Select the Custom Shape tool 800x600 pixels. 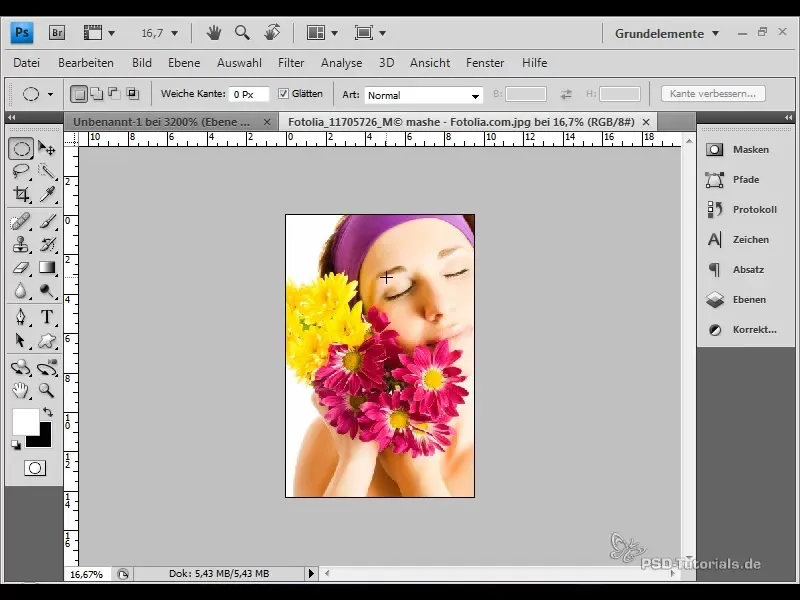click(x=47, y=340)
